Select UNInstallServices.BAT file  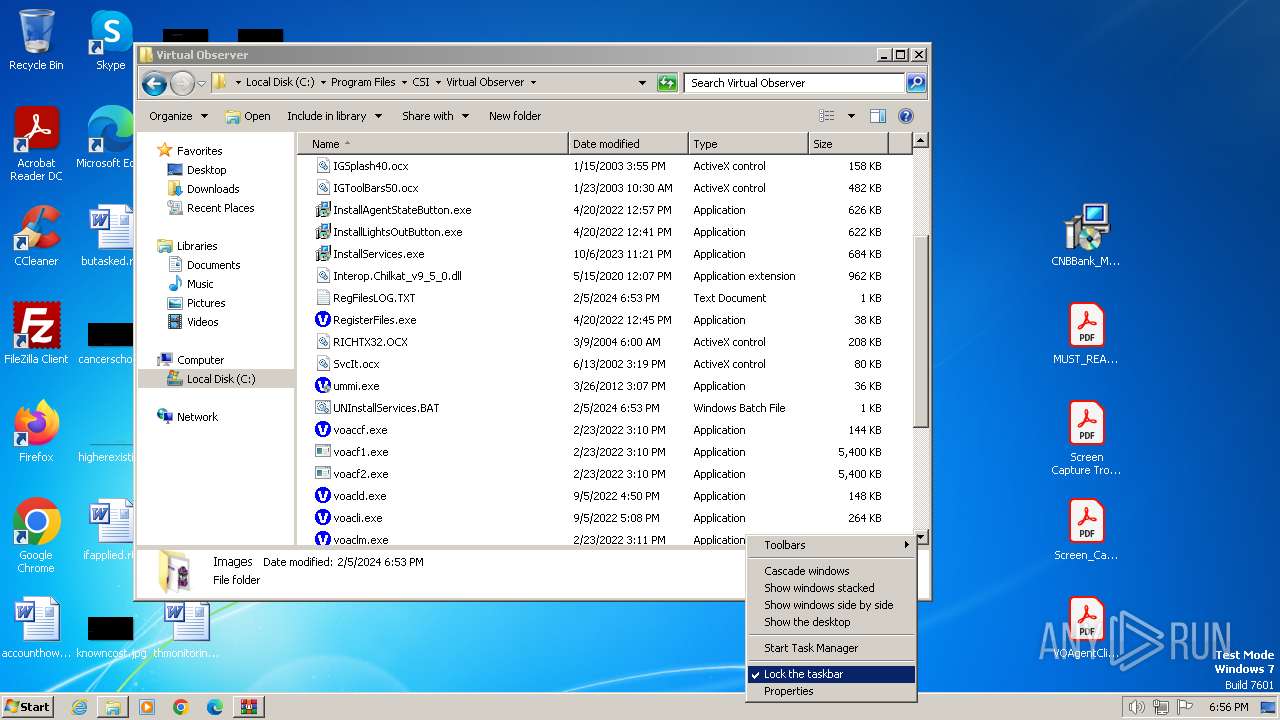click(386, 408)
